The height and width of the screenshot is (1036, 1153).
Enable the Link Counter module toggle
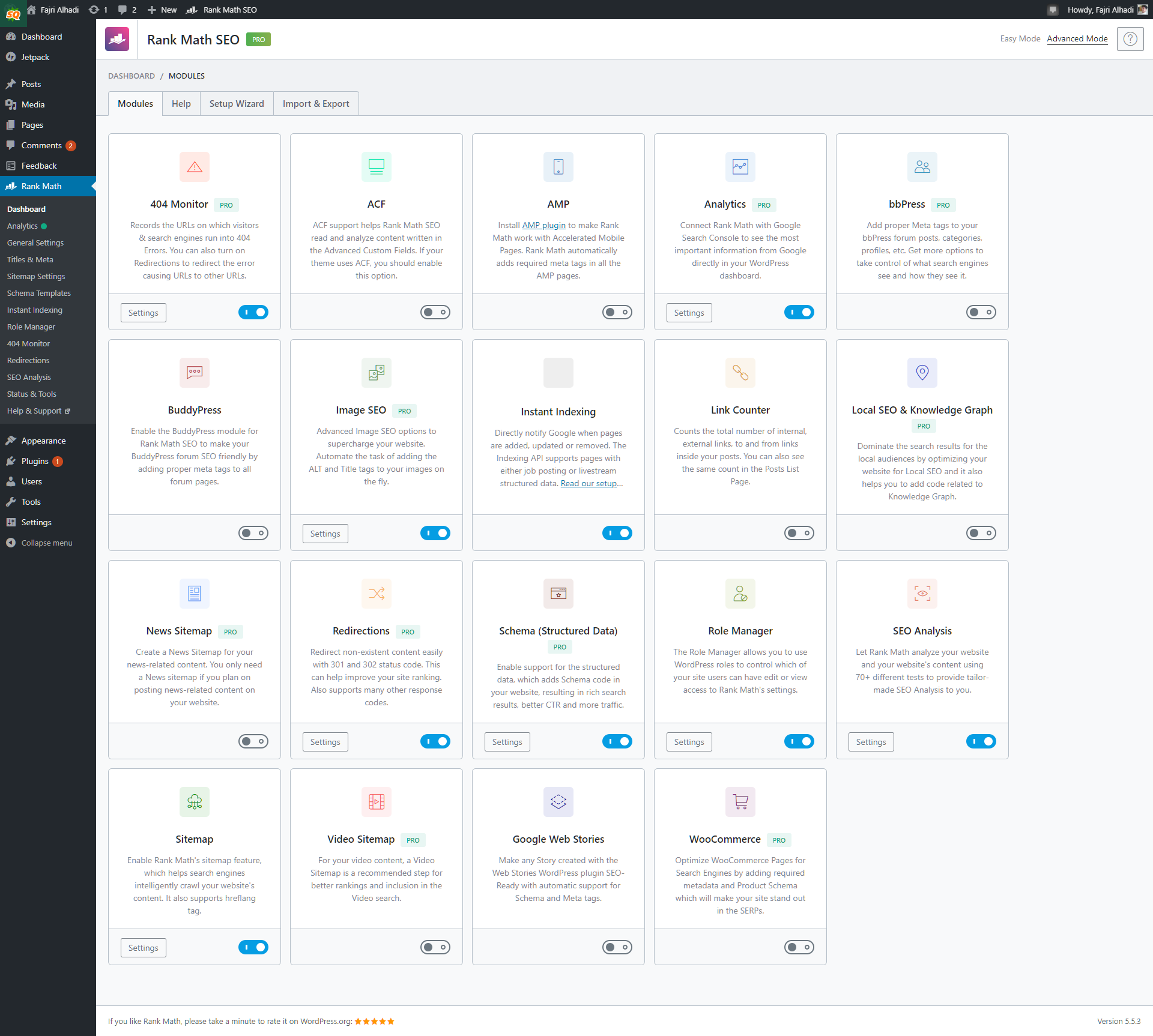(799, 533)
